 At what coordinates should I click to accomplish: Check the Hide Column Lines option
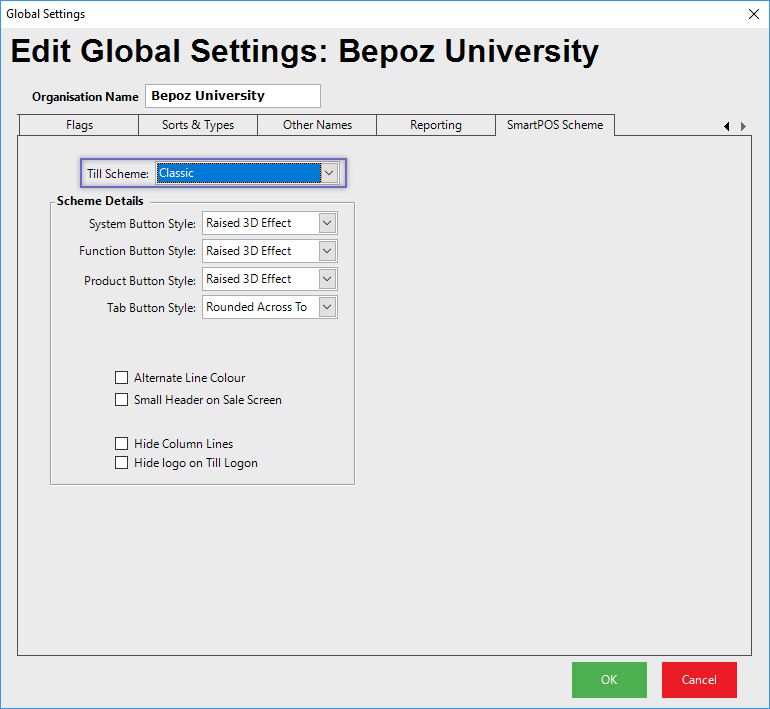122,444
